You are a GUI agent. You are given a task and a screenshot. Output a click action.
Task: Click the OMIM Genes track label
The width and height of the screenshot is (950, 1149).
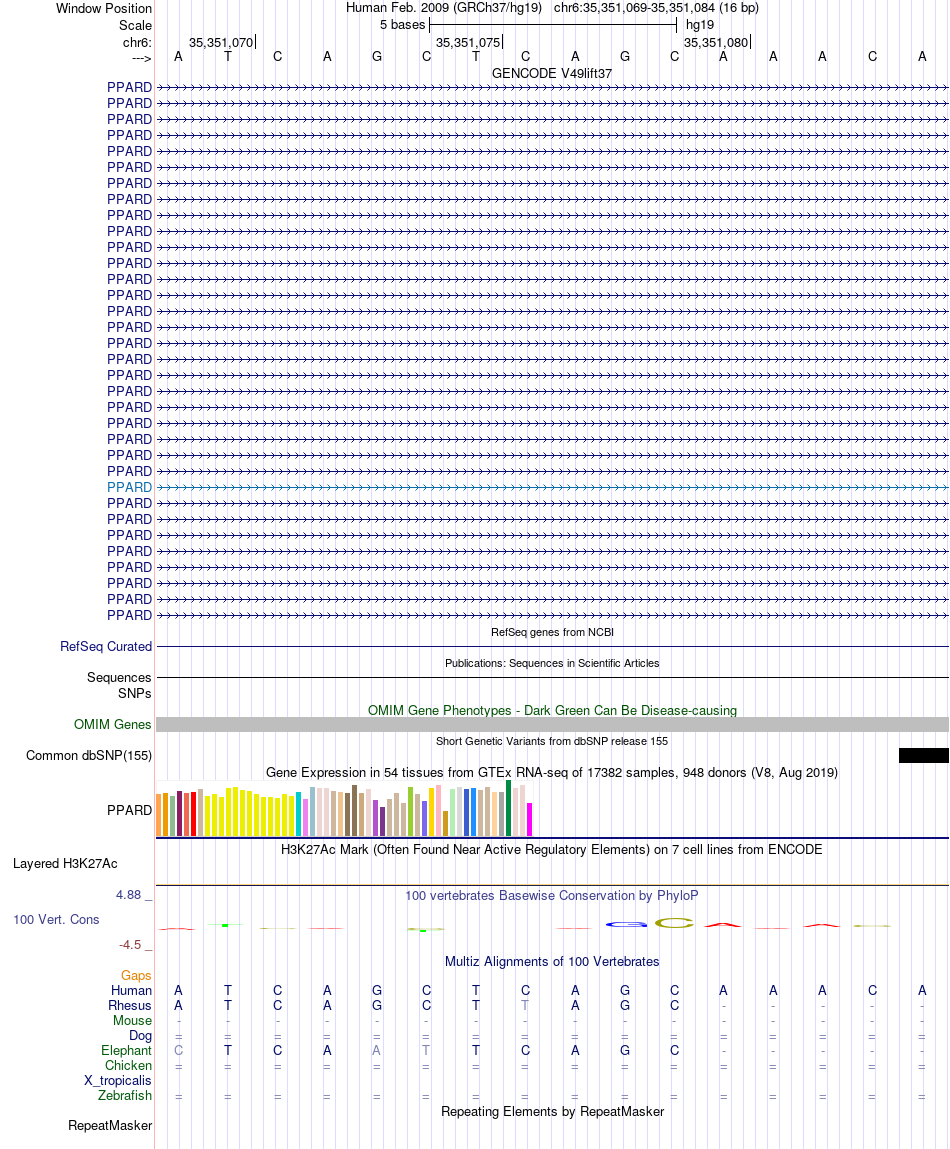(x=112, y=724)
